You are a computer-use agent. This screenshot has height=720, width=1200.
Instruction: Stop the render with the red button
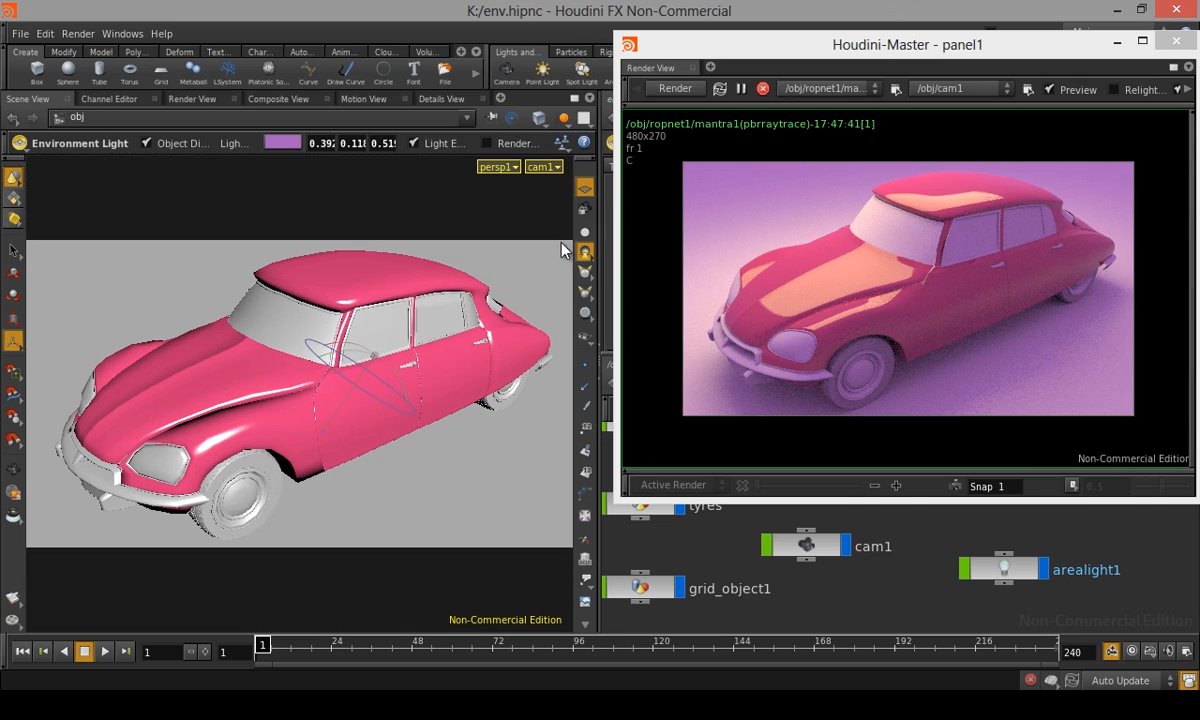[x=763, y=88]
